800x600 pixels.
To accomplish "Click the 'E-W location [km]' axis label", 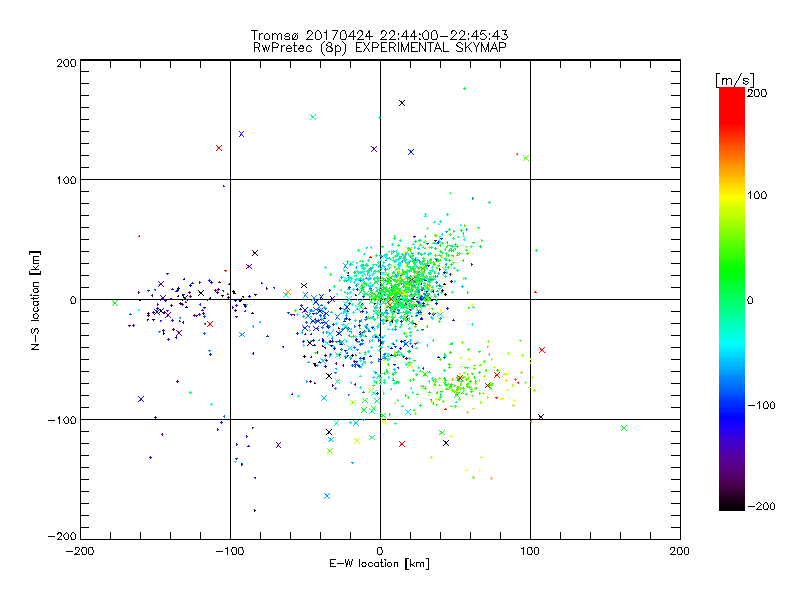I will pyautogui.click(x=379, y=564).
